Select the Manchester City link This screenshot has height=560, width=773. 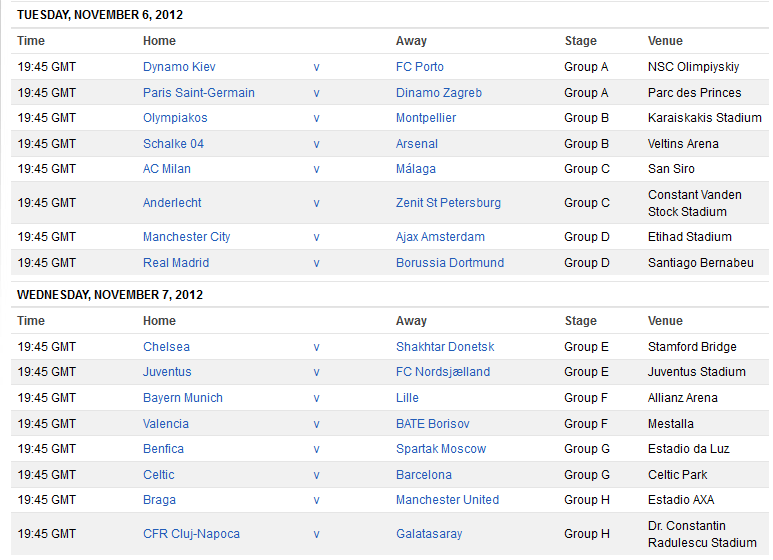point(186,237)
